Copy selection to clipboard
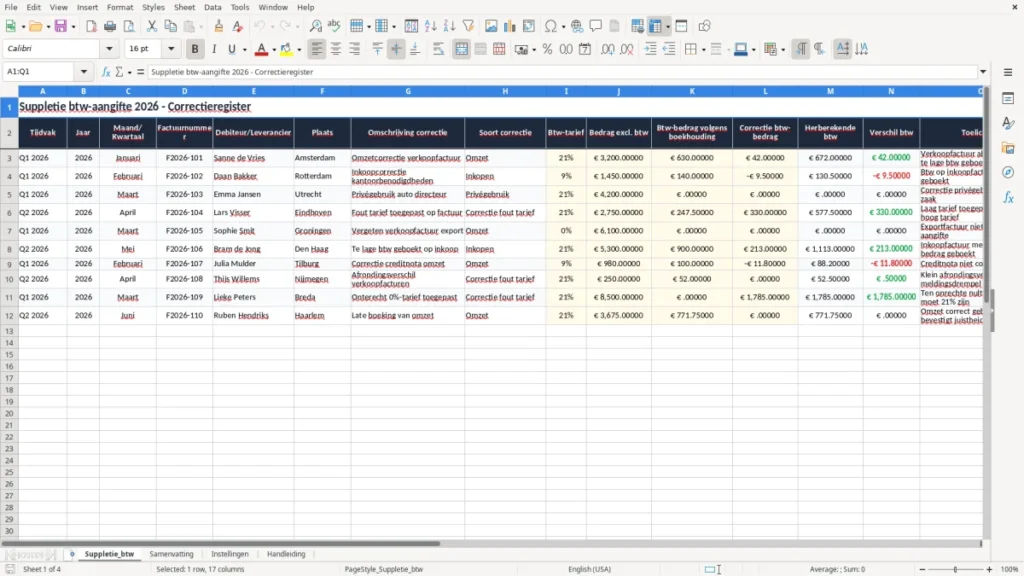Screen dimensions: 1024x576 [170, 26]
